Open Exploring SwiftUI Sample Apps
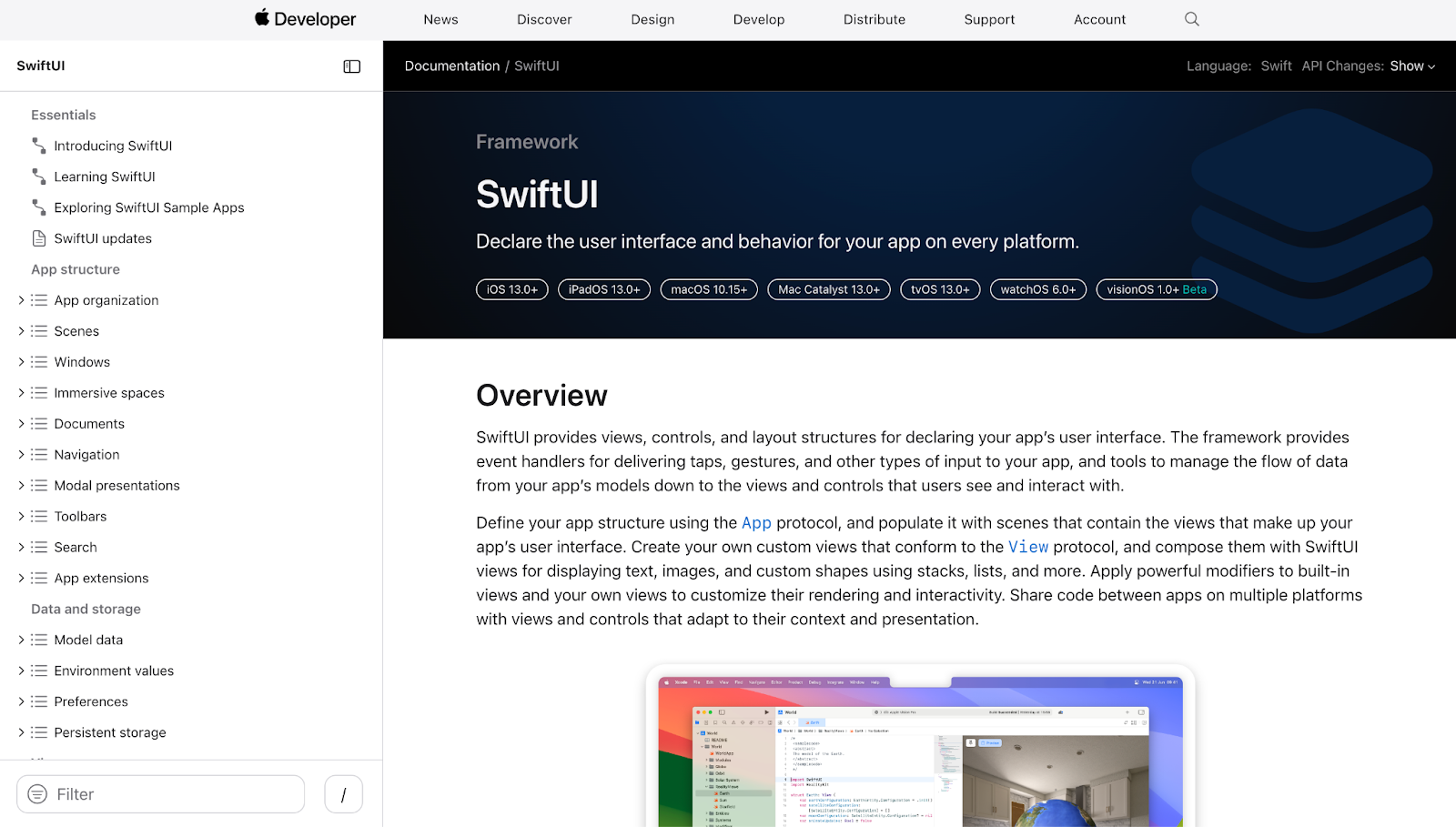1456x827 pixels. pyautogui.click(x=149, y=207)
